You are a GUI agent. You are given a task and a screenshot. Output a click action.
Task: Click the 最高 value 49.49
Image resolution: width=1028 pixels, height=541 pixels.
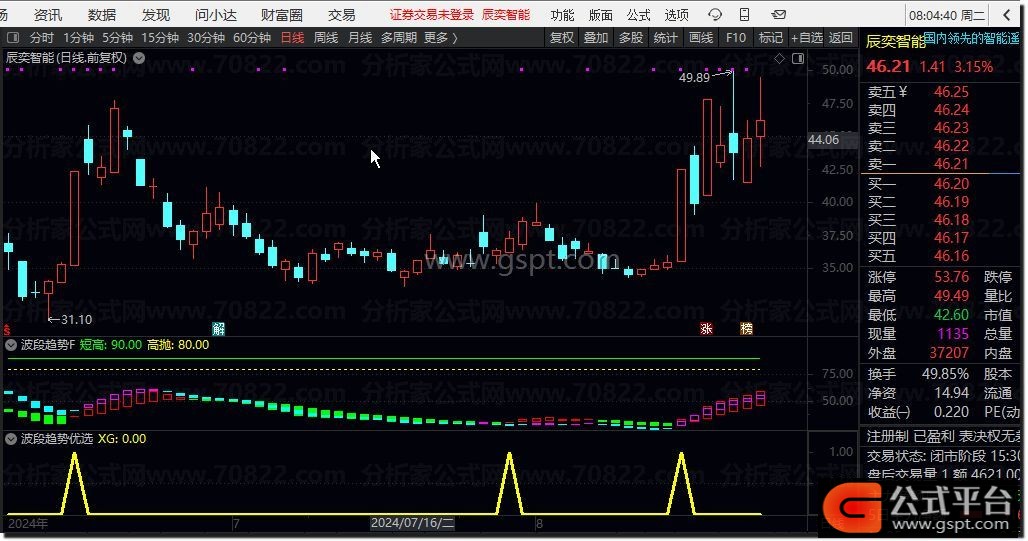(x=951, y=296)
